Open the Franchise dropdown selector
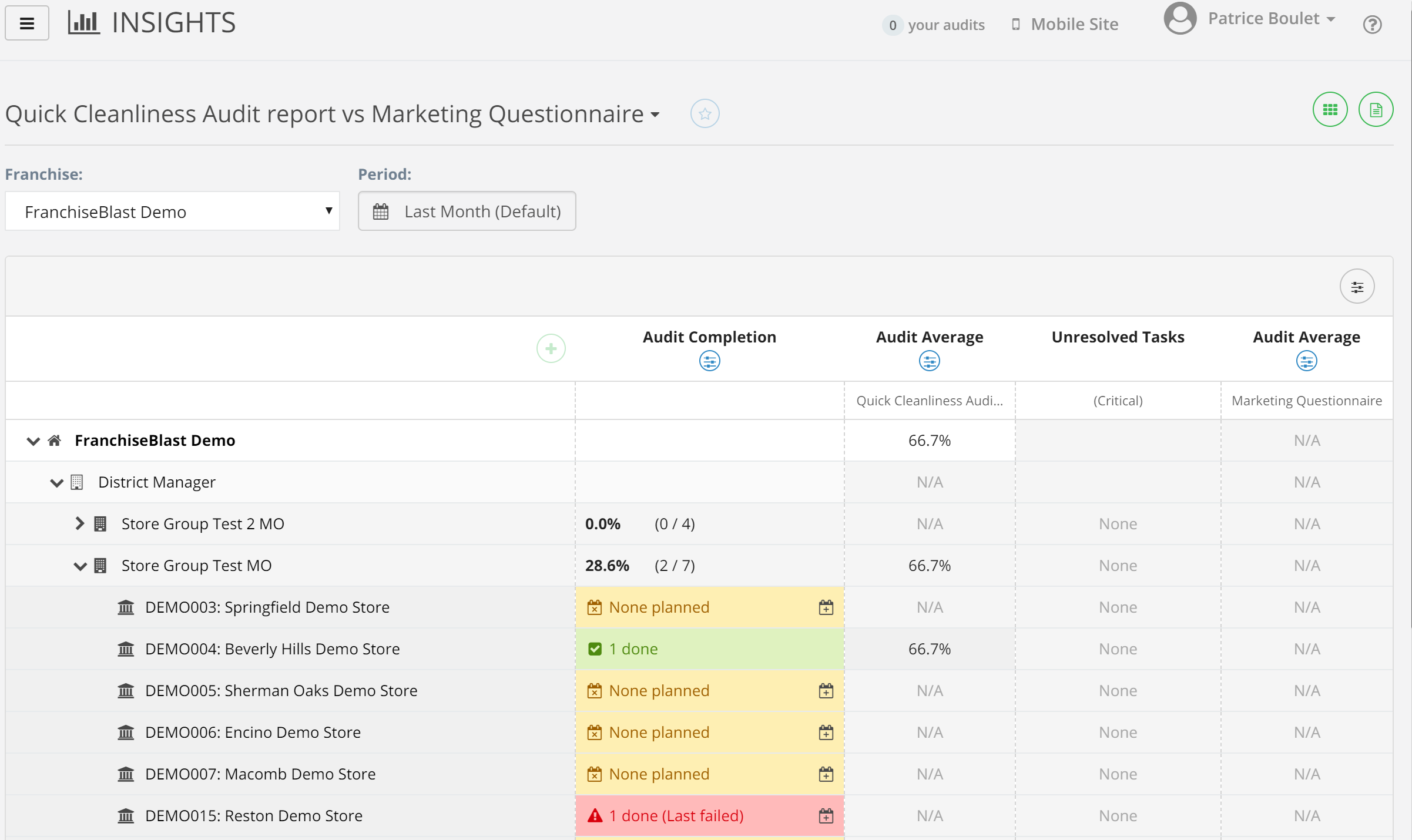The width and height of the screenshot is (1412, 840). tap(172, 211)
